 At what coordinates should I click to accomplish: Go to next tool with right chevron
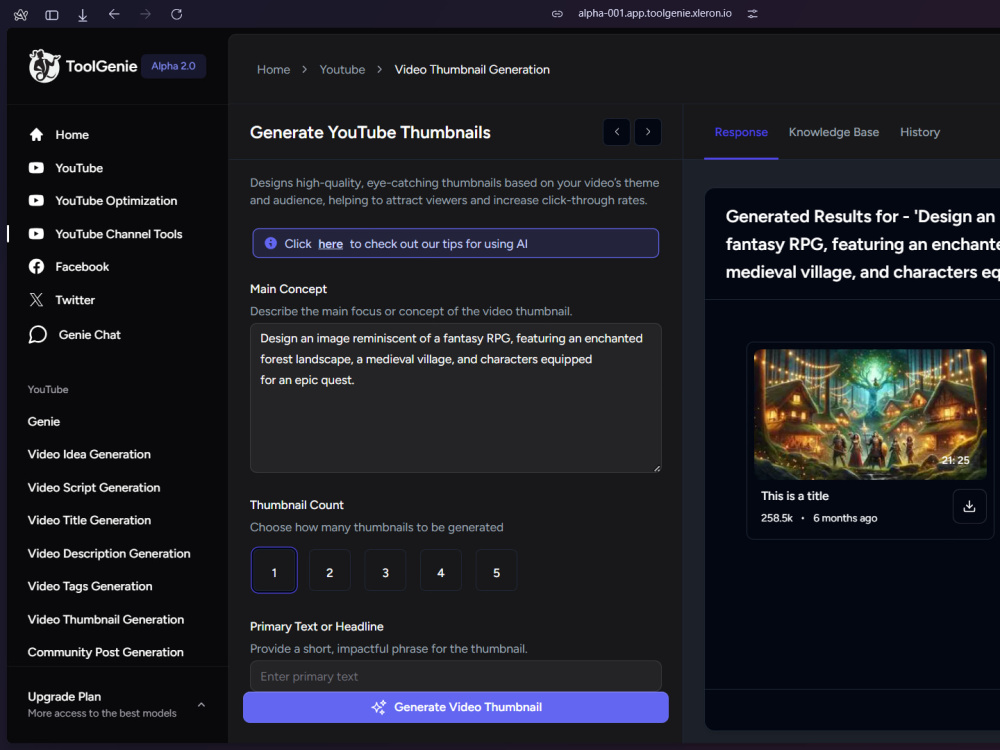(648, 132)
